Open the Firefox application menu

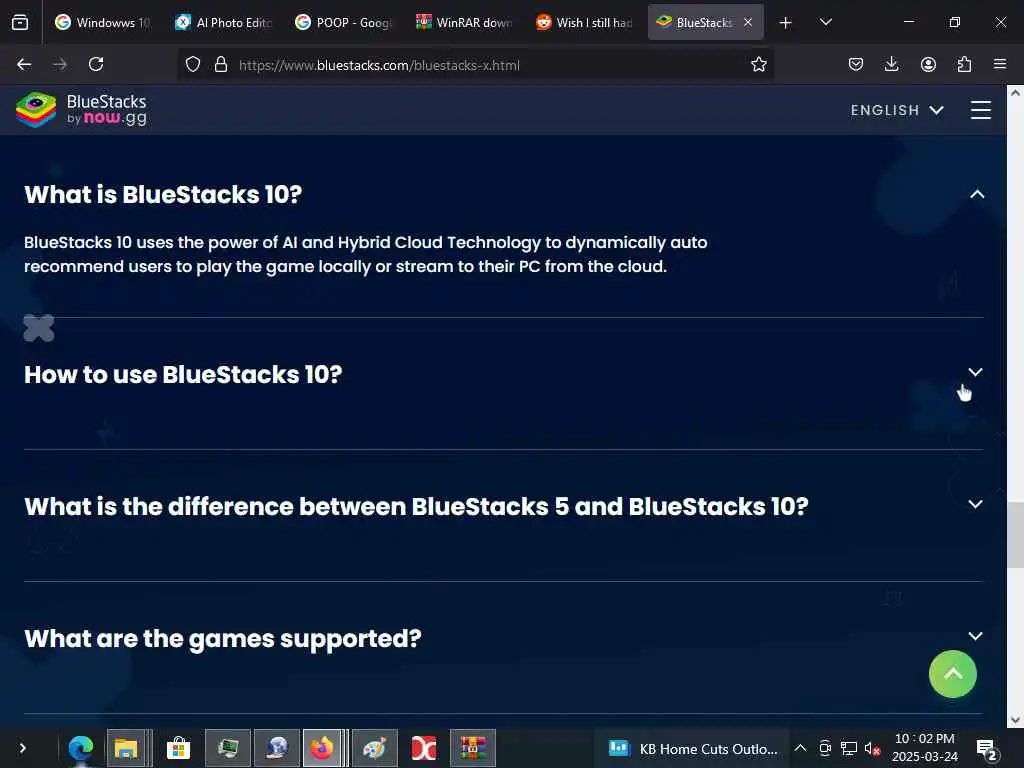pyautogui.click(x=1000, y=64)
